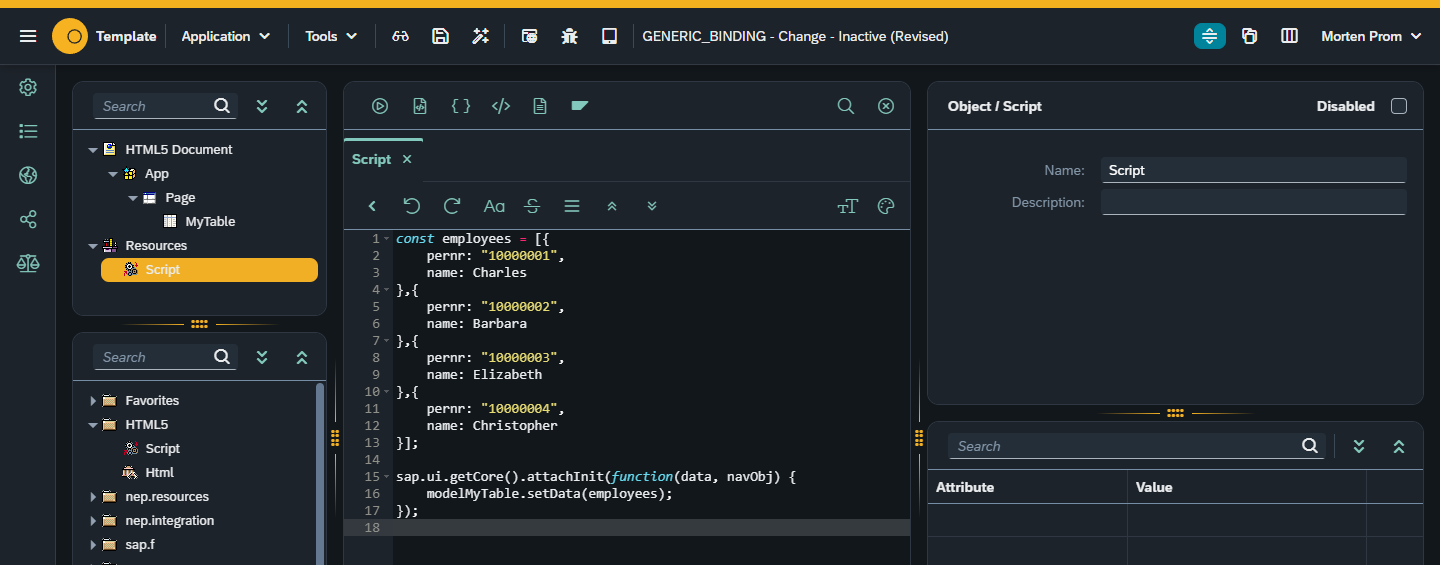The image size is (1440, 565).
Task: Undo the last editor change
Action: tap(411, 206)
